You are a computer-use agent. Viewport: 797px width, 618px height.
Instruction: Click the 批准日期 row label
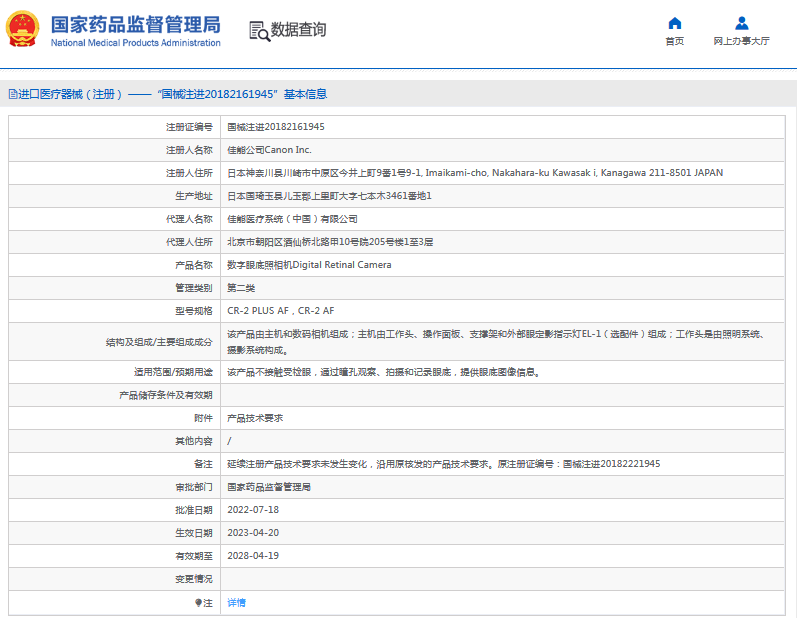[194, 510]
